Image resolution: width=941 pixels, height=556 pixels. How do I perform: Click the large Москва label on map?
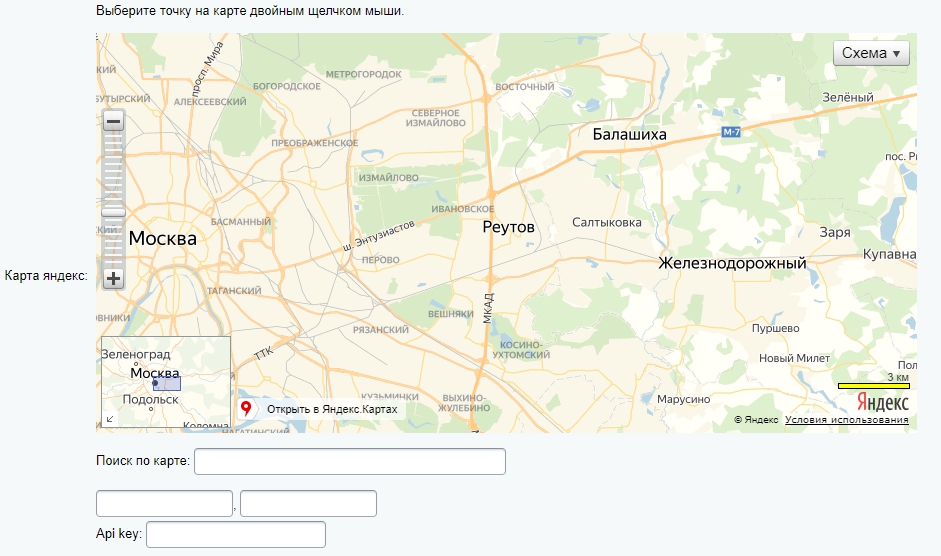(x=163, y=238)
